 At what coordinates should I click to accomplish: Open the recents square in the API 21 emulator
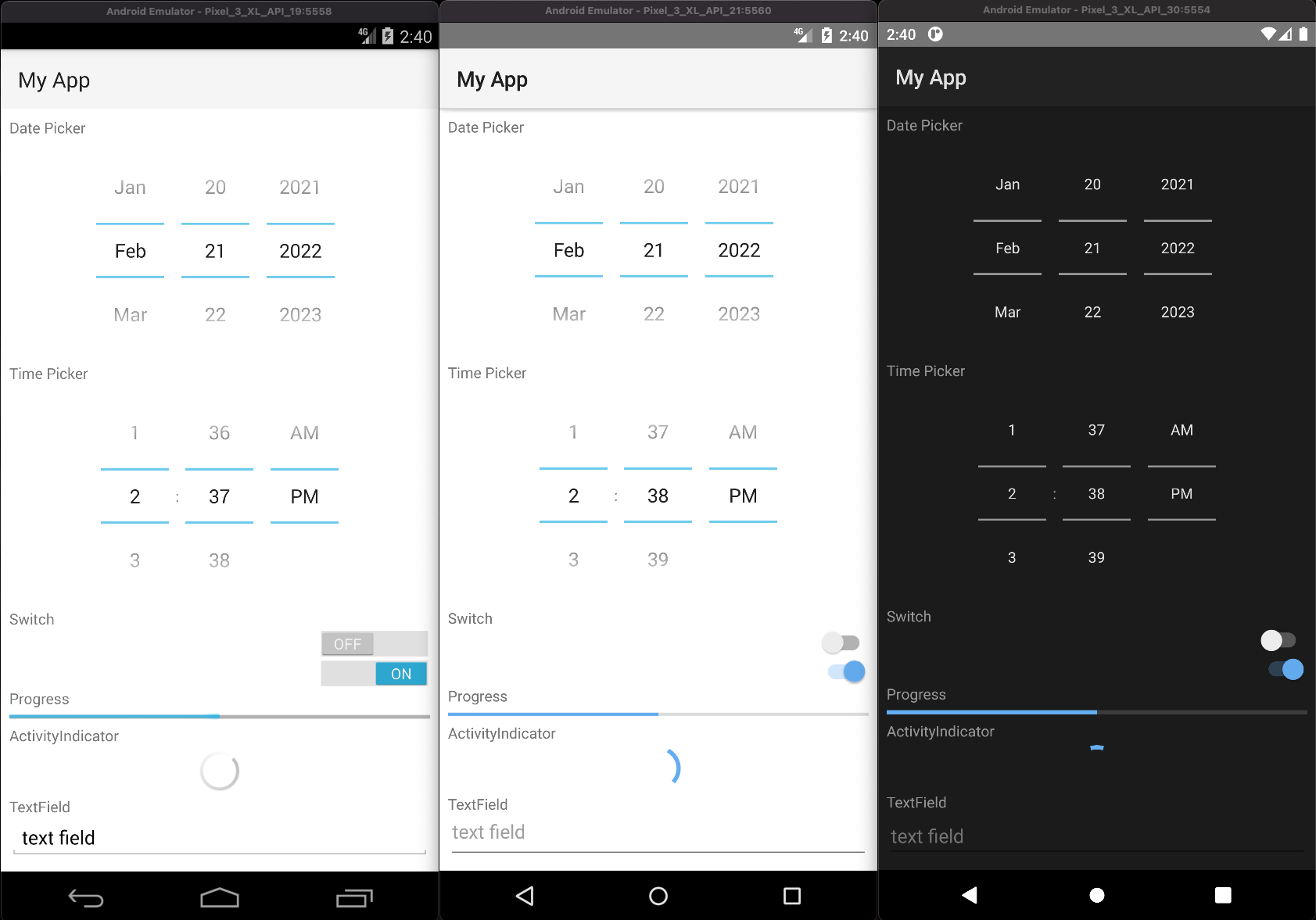[792, 896]
